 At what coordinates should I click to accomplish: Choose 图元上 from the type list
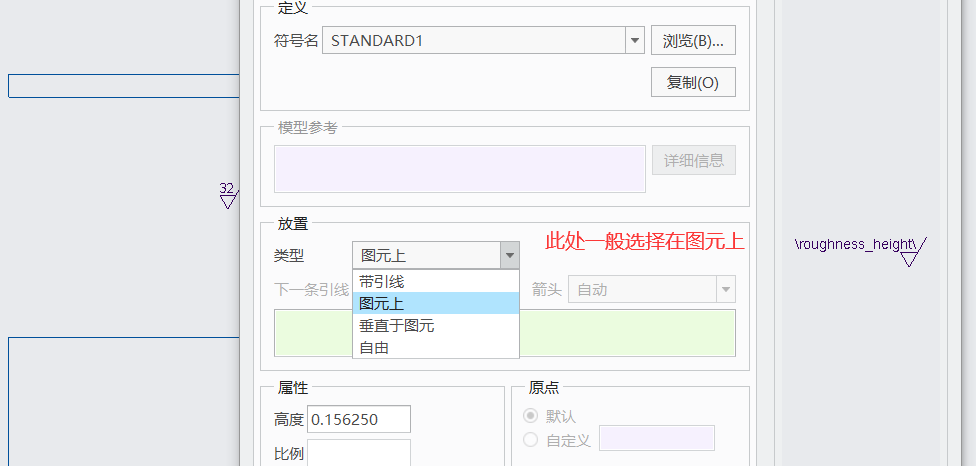436,303
